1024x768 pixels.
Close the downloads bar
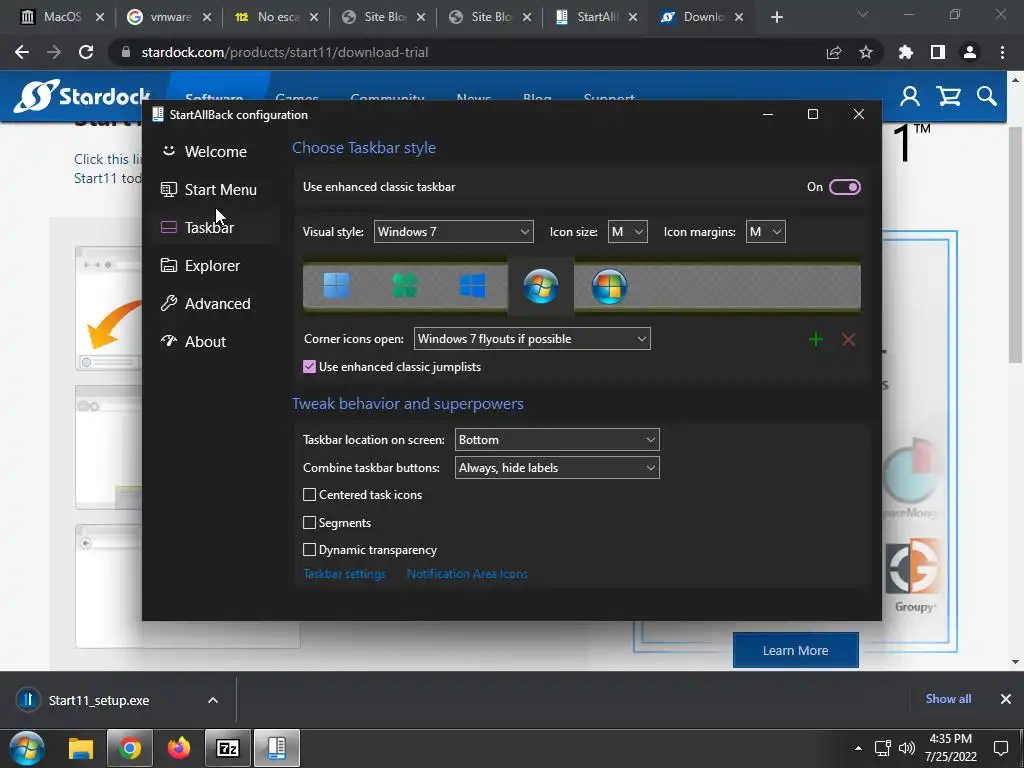[x=1006, y=699]
